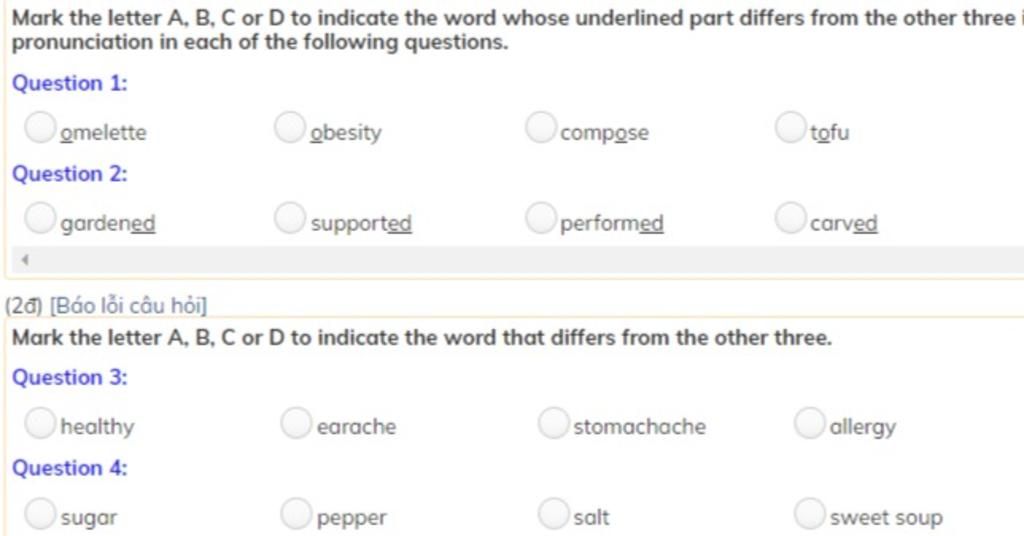Image resolution: width=1024 pixels, height=536 pixels.
Task: Select 'earache' for Question 3
Action: [x=296, y=423]
